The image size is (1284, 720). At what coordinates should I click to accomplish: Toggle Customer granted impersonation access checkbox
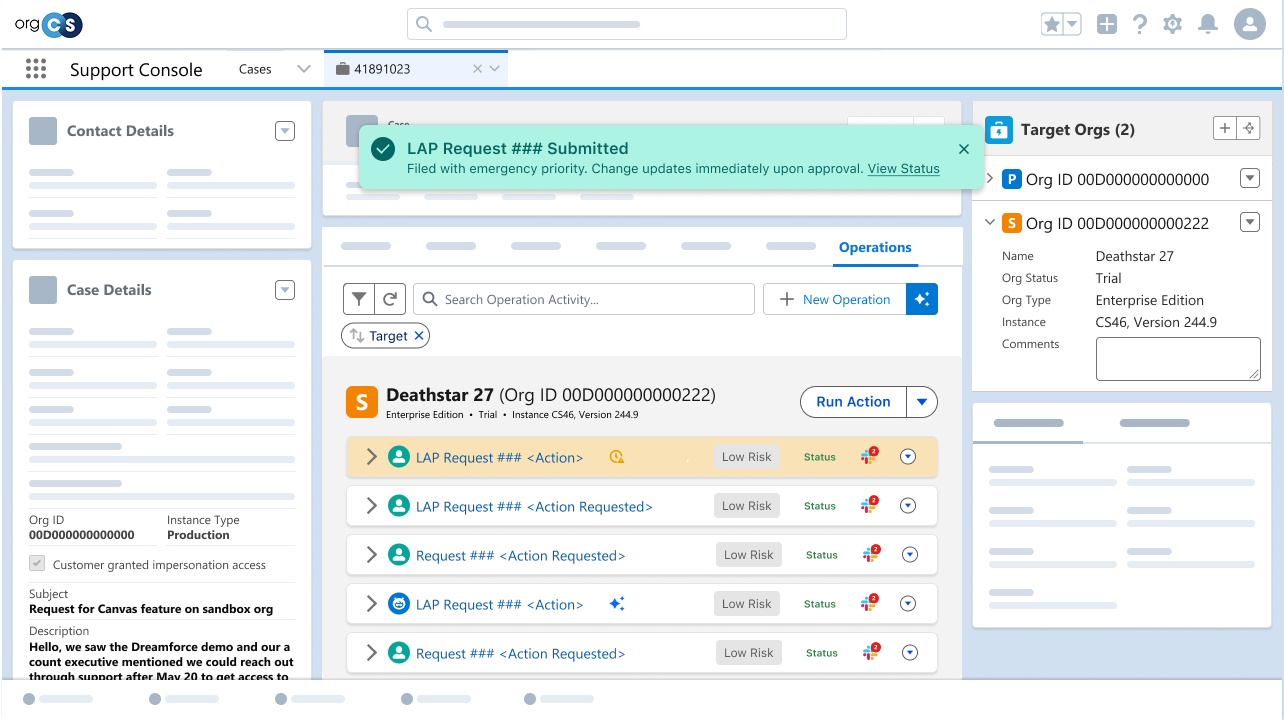click(37, 565)
